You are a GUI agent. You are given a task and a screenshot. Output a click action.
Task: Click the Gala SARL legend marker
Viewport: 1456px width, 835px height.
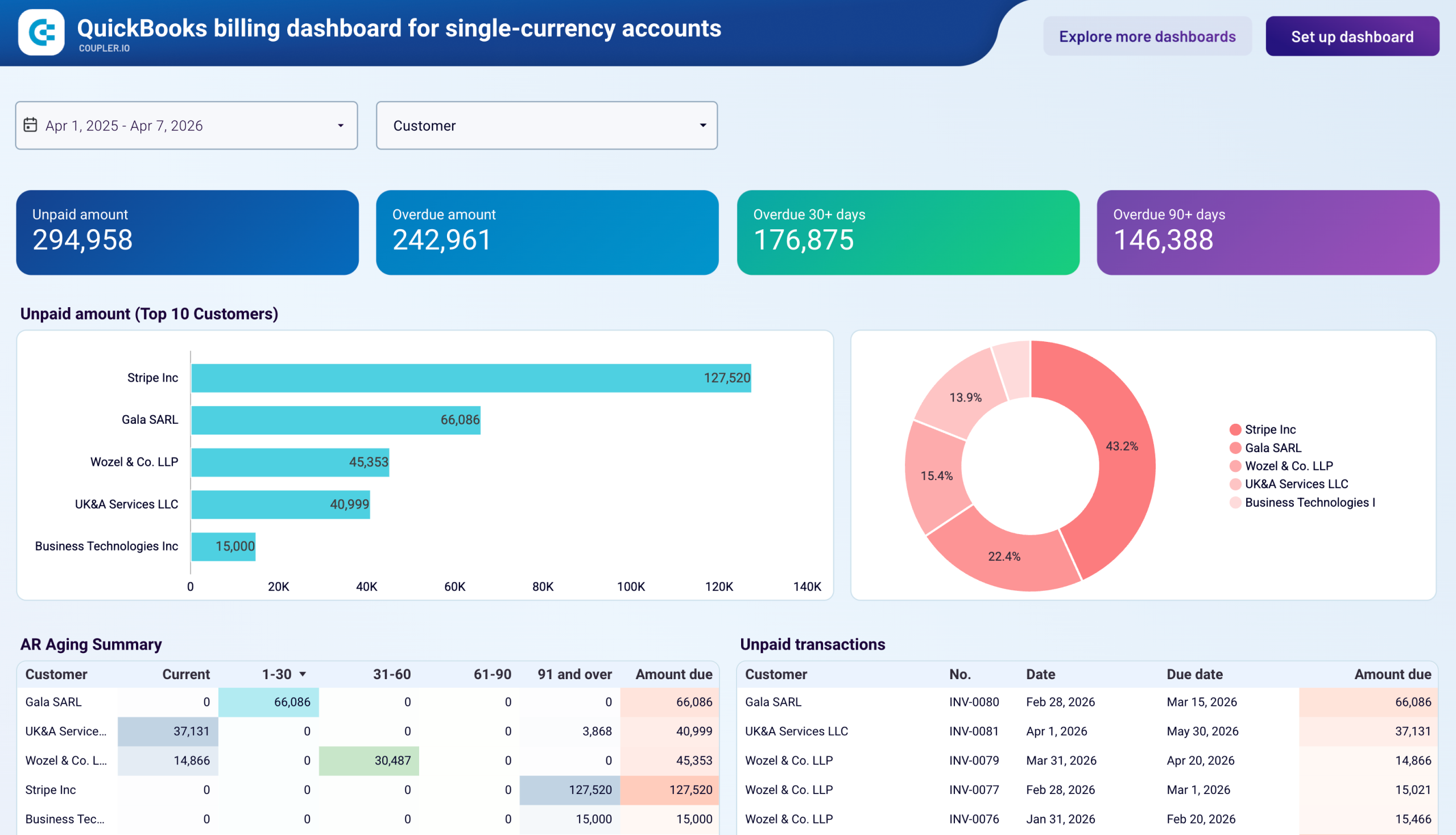pos(1236,447)
